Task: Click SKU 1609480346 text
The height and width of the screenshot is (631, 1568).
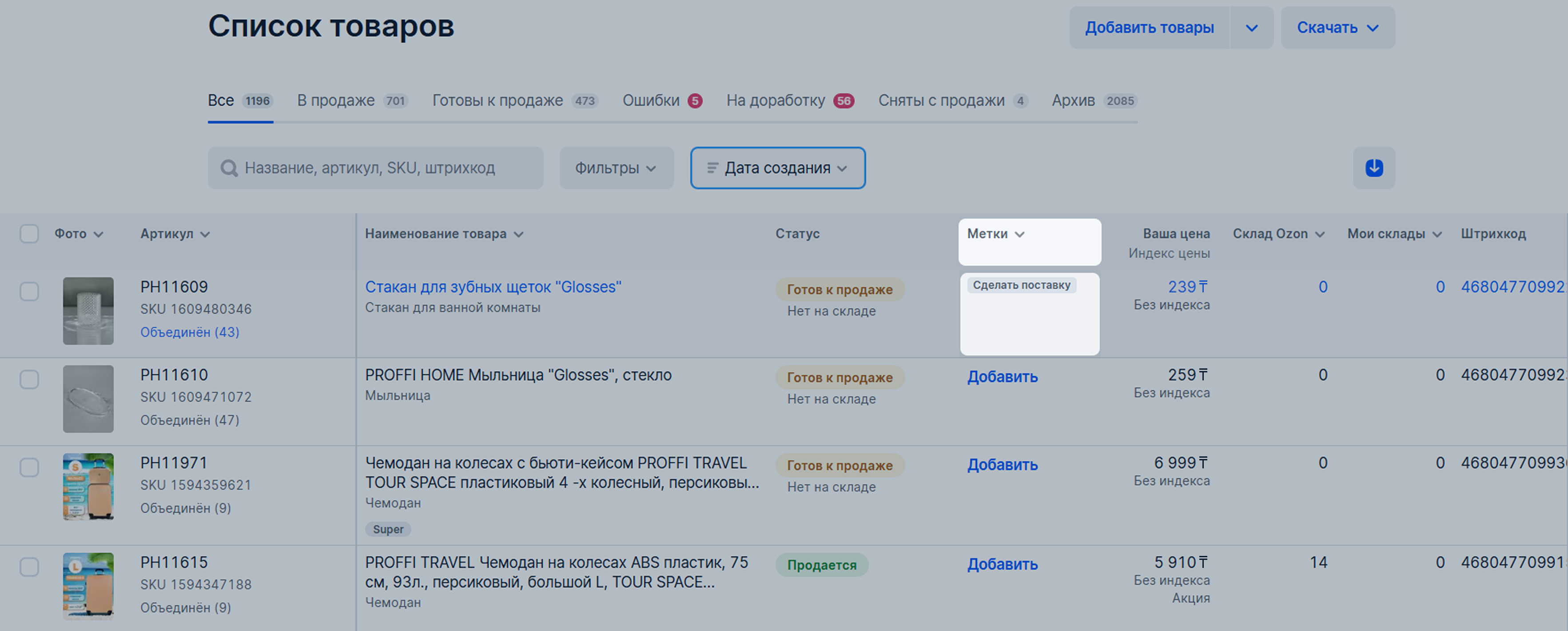Action: coord(196,309)
